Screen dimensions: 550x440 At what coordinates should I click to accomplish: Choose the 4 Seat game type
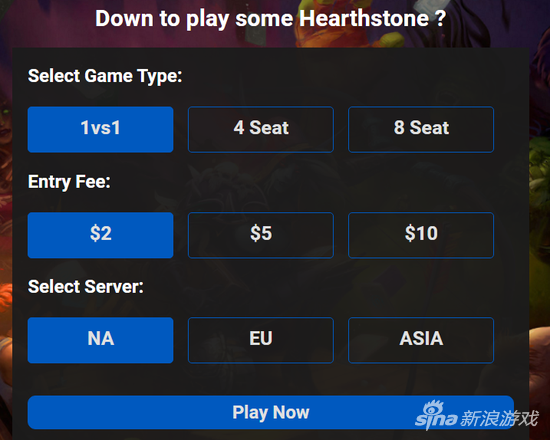click(x=261, y=129)
